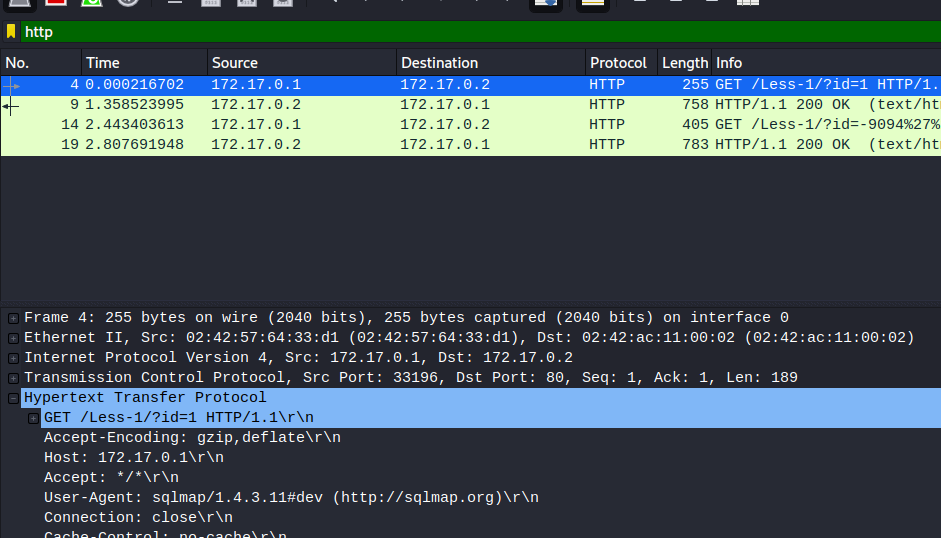Select packet number 9 in list
Image resolution: width=941 pixels, height=538 pixels.
(470, 105)
